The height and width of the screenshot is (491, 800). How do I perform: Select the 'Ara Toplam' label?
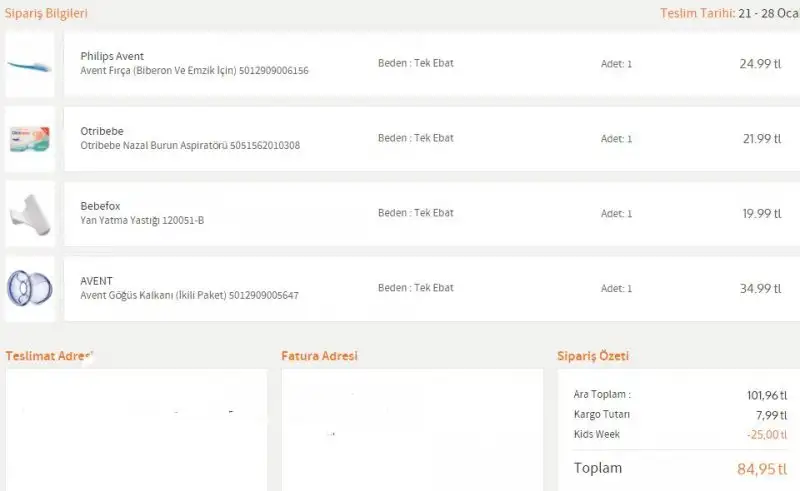(602, 395)
